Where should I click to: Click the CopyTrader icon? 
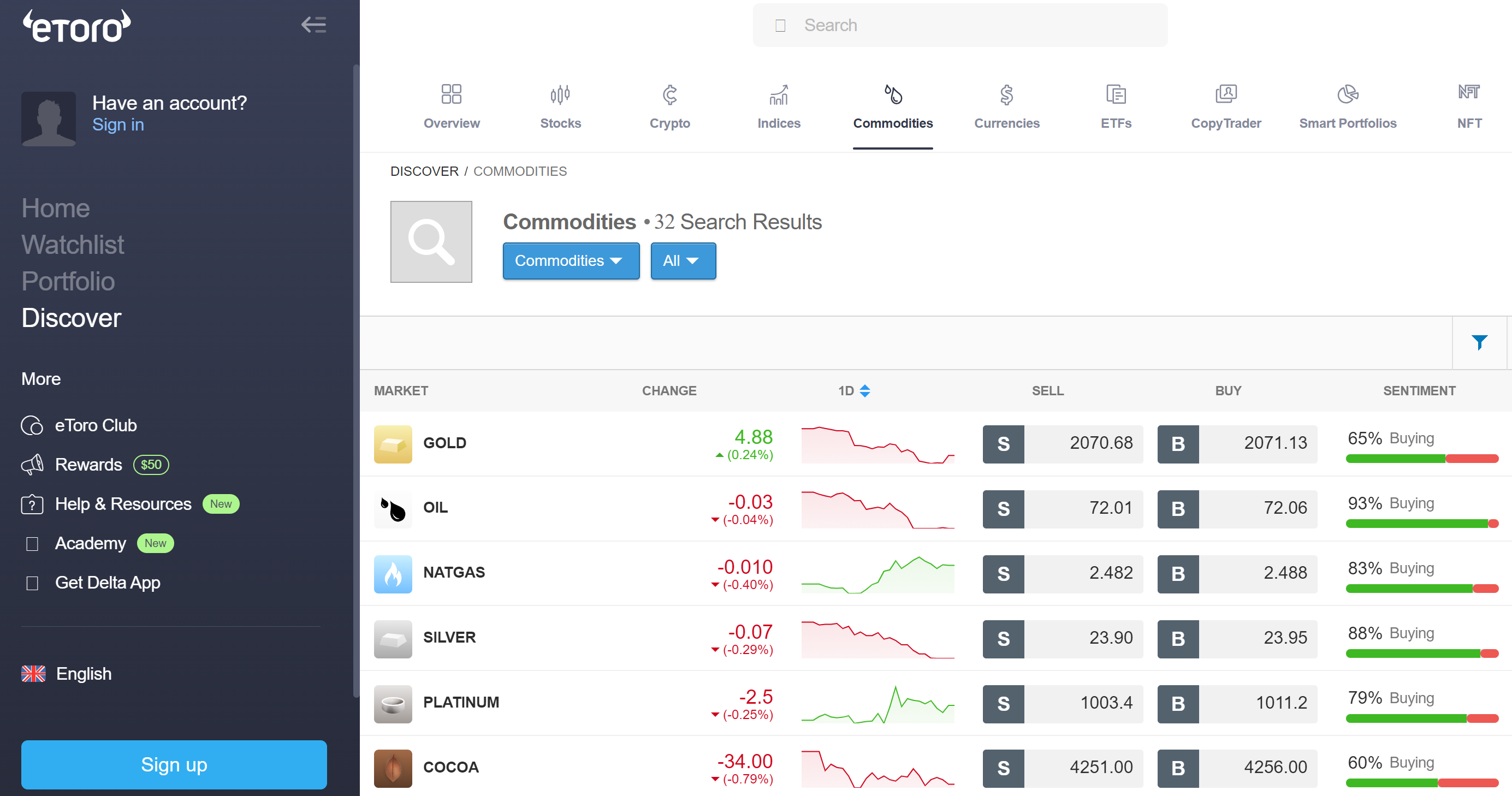(x=1225, y=94)
